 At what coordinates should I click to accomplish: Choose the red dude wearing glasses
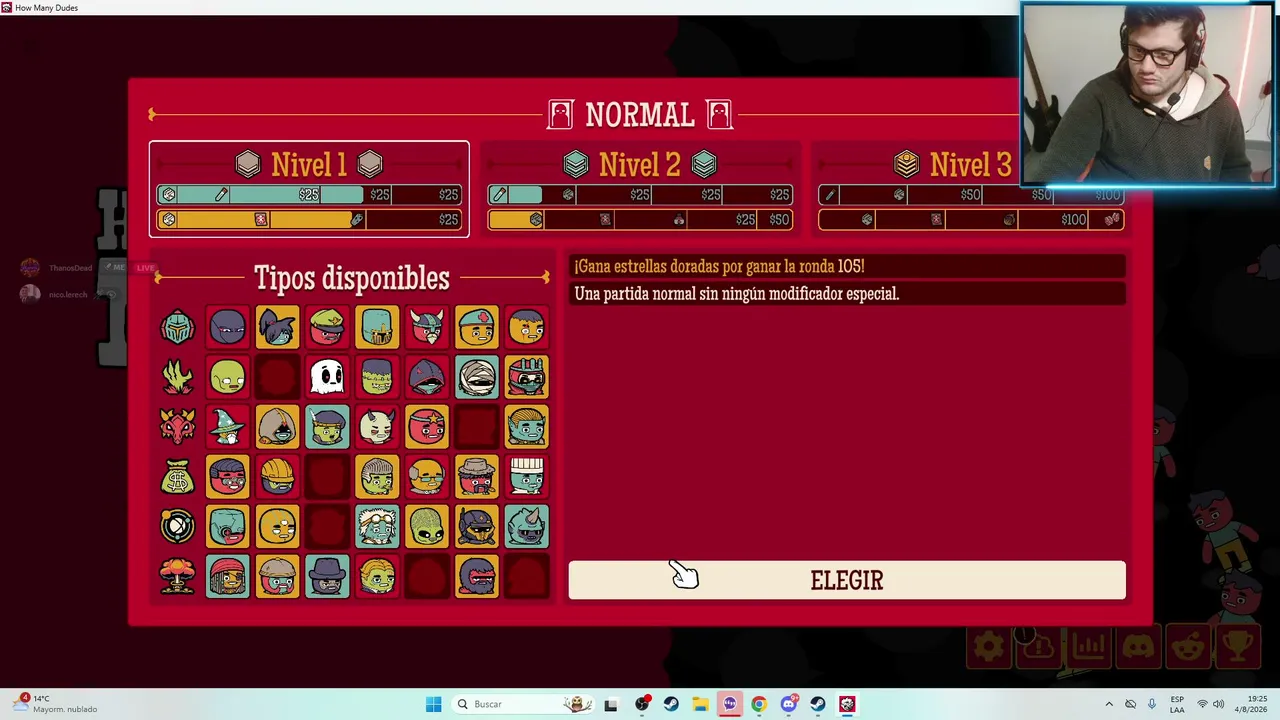click(x=228, y=477)
